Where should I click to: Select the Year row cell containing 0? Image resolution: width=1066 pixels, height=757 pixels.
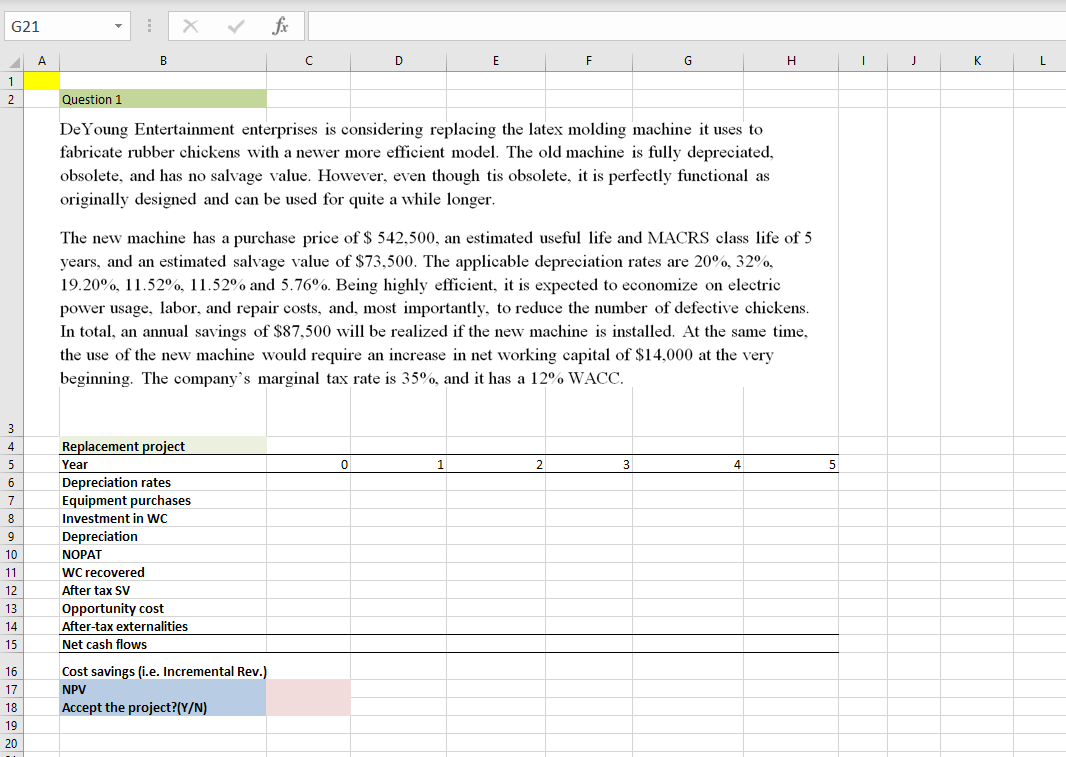click(308, 464)
